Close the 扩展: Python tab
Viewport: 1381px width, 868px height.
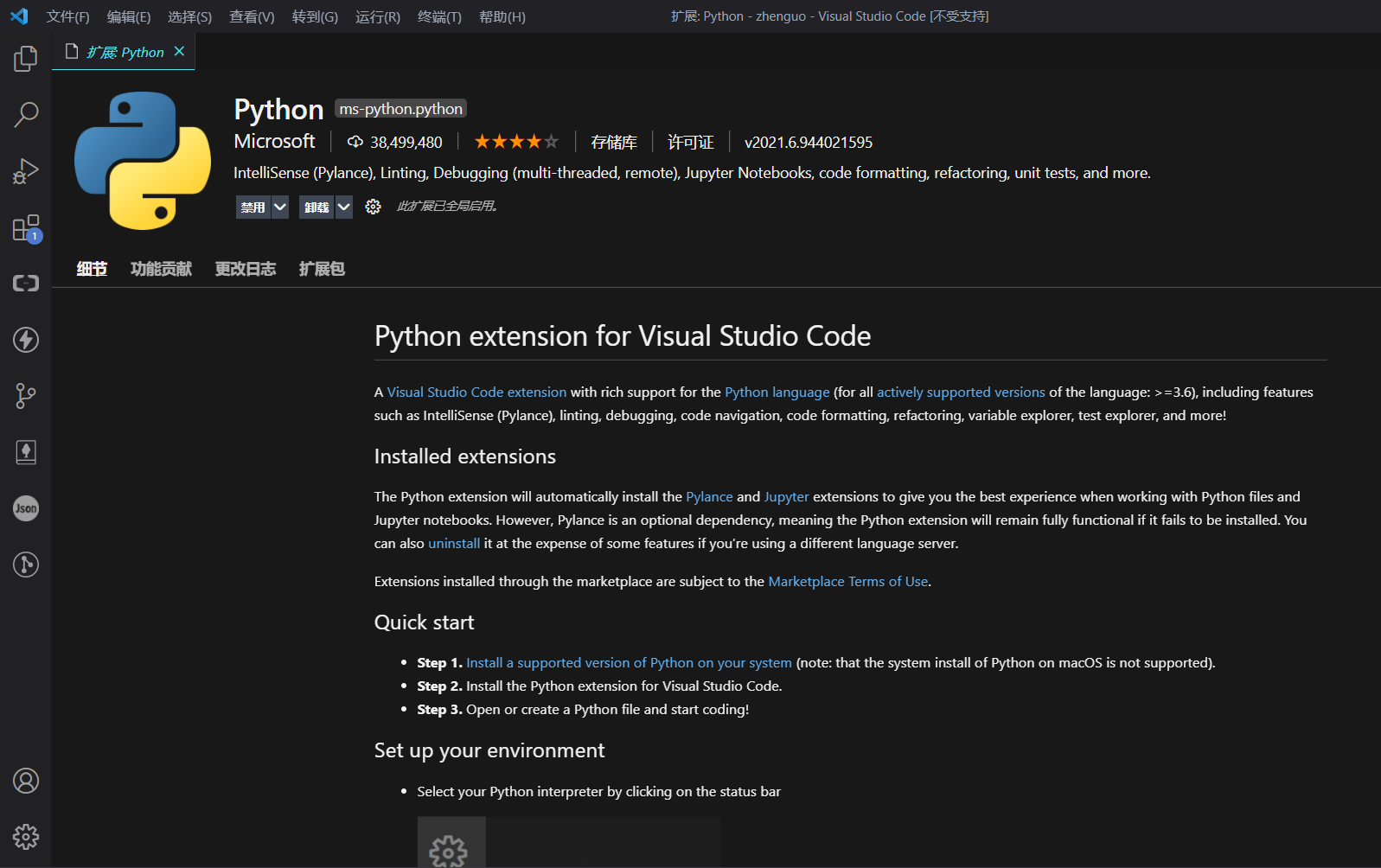179,52
